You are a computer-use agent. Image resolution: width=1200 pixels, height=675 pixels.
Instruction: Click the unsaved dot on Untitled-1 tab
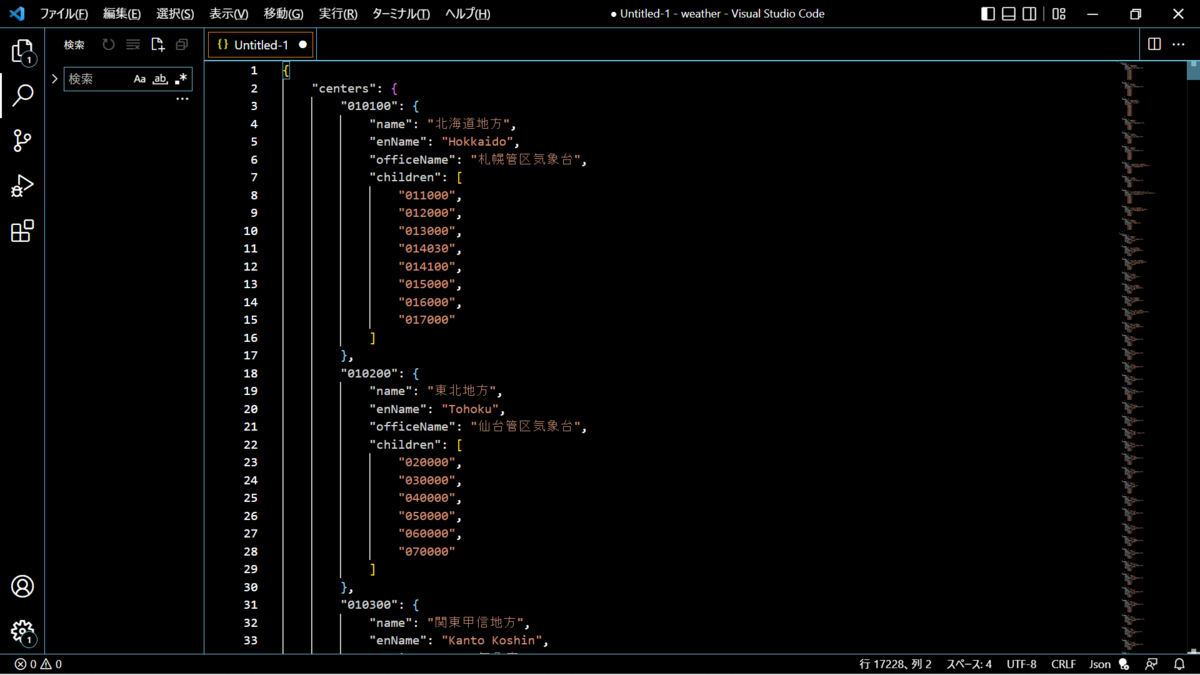tap(303, 45)
